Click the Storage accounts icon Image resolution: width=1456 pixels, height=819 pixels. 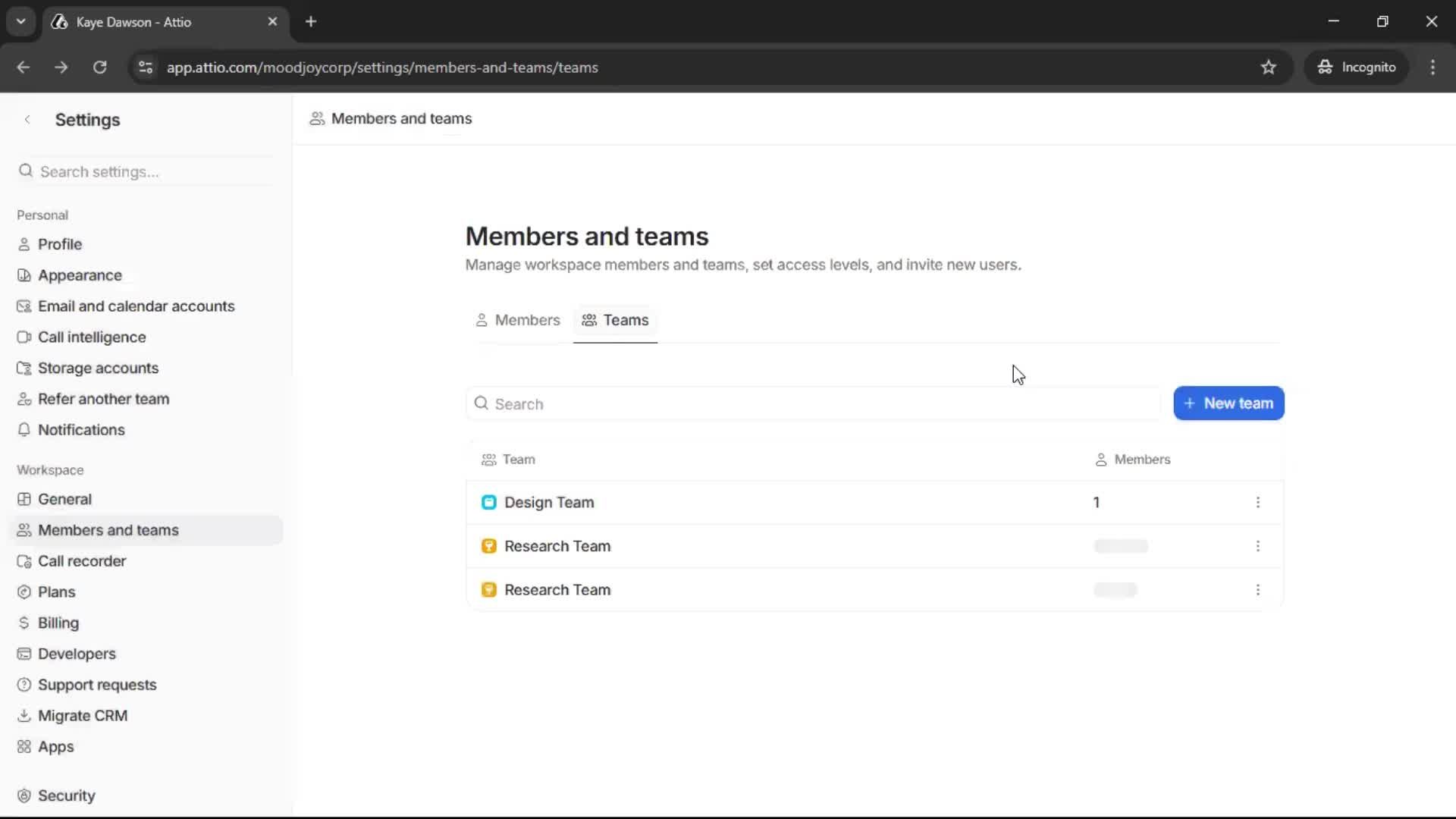point(24,368)
